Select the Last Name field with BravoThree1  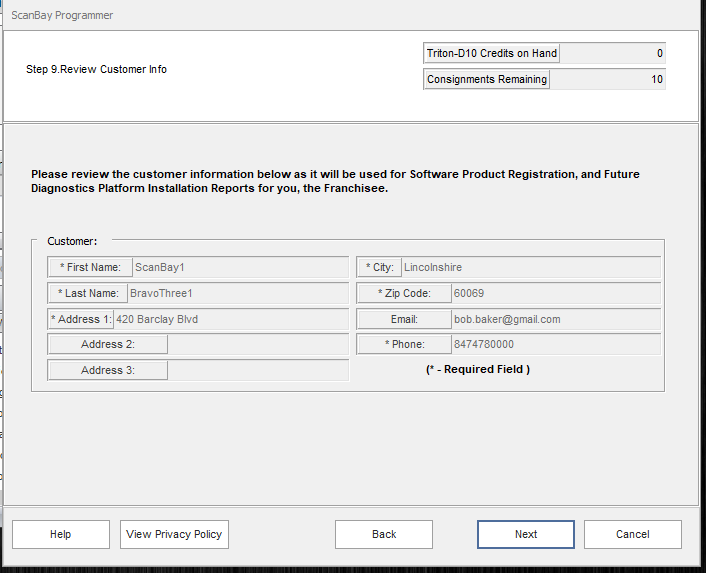coord(236,293)
